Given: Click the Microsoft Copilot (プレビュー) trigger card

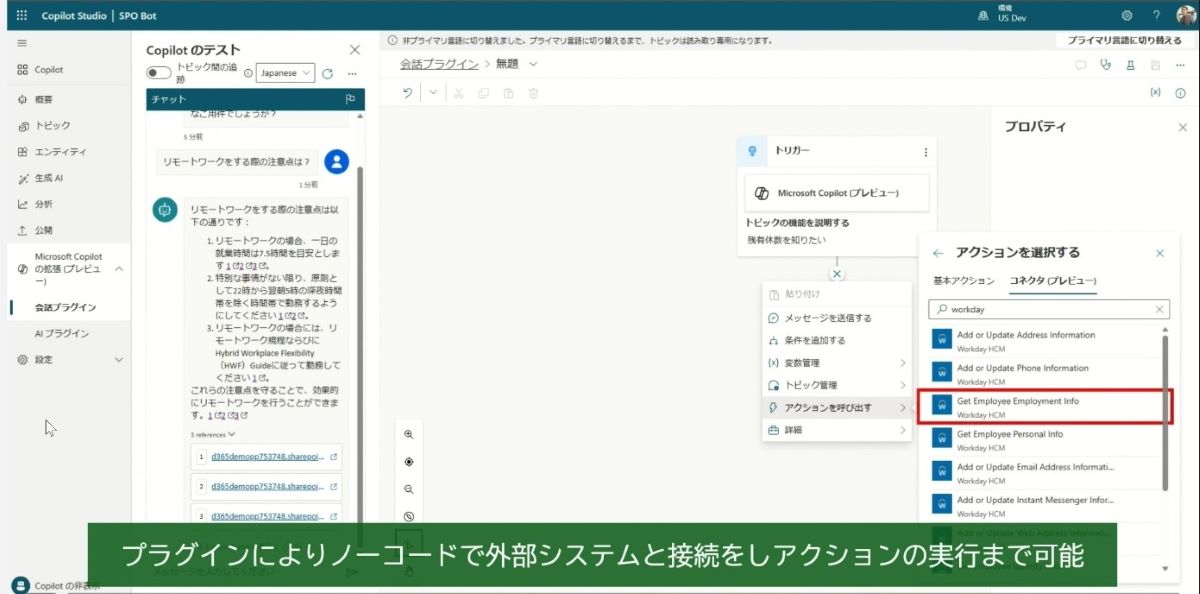Looking at the screenshot, I should pos(837,193).
